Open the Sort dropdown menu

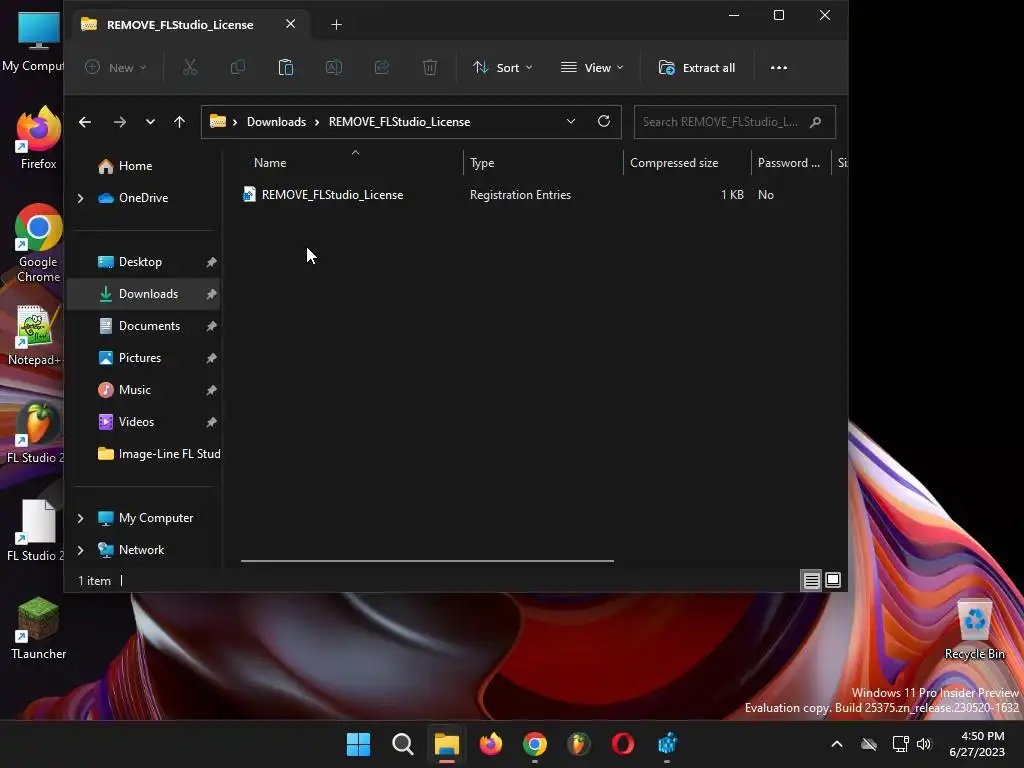pos(503,67)
